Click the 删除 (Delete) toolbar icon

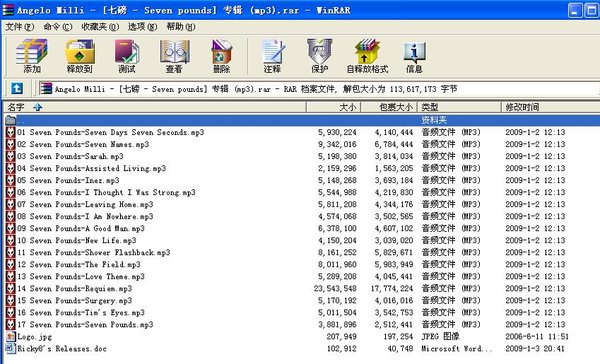click(222, 56)
